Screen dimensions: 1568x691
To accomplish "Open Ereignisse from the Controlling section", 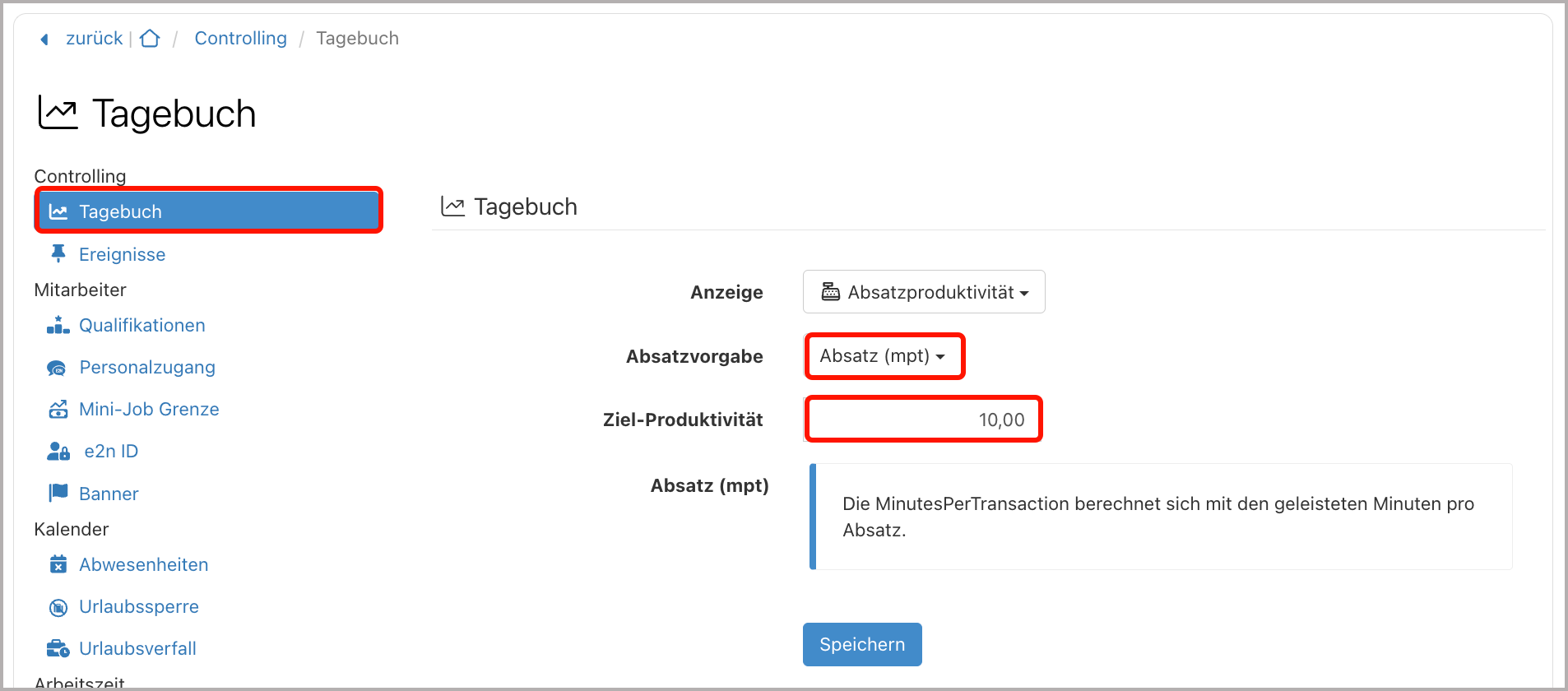I will tap(123, 253).
